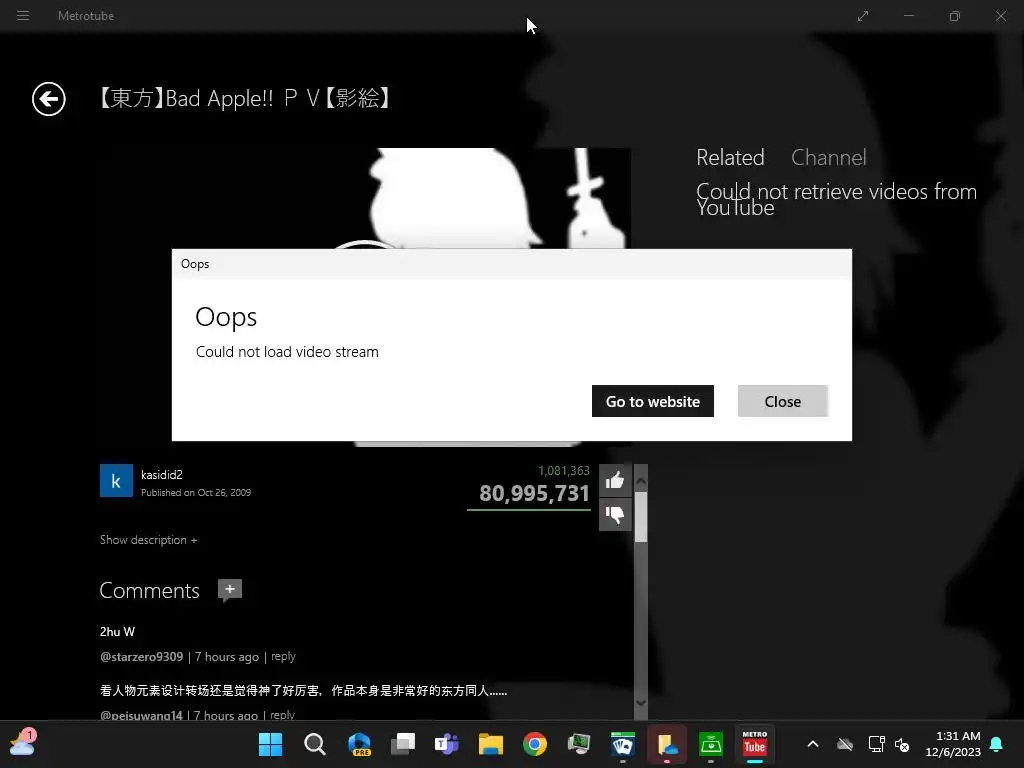
Task: Open kasidid2 uploader name
Action: click(162, 475)
